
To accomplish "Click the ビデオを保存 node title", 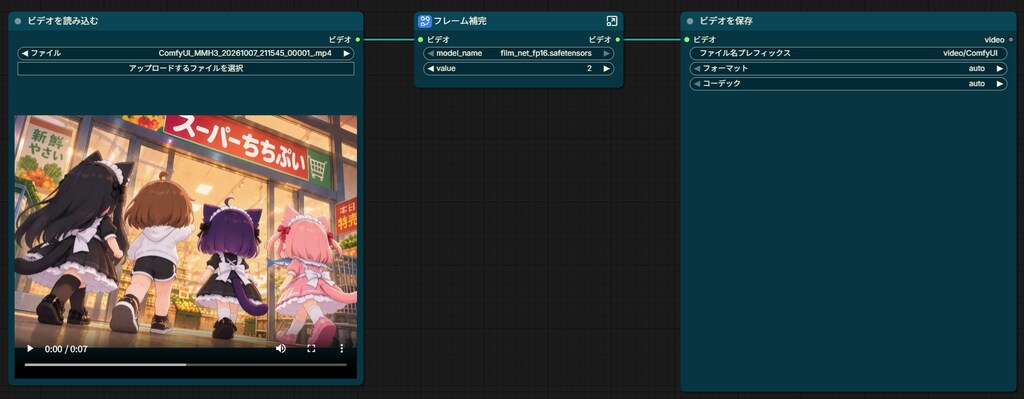I will (x=726, y=21).
